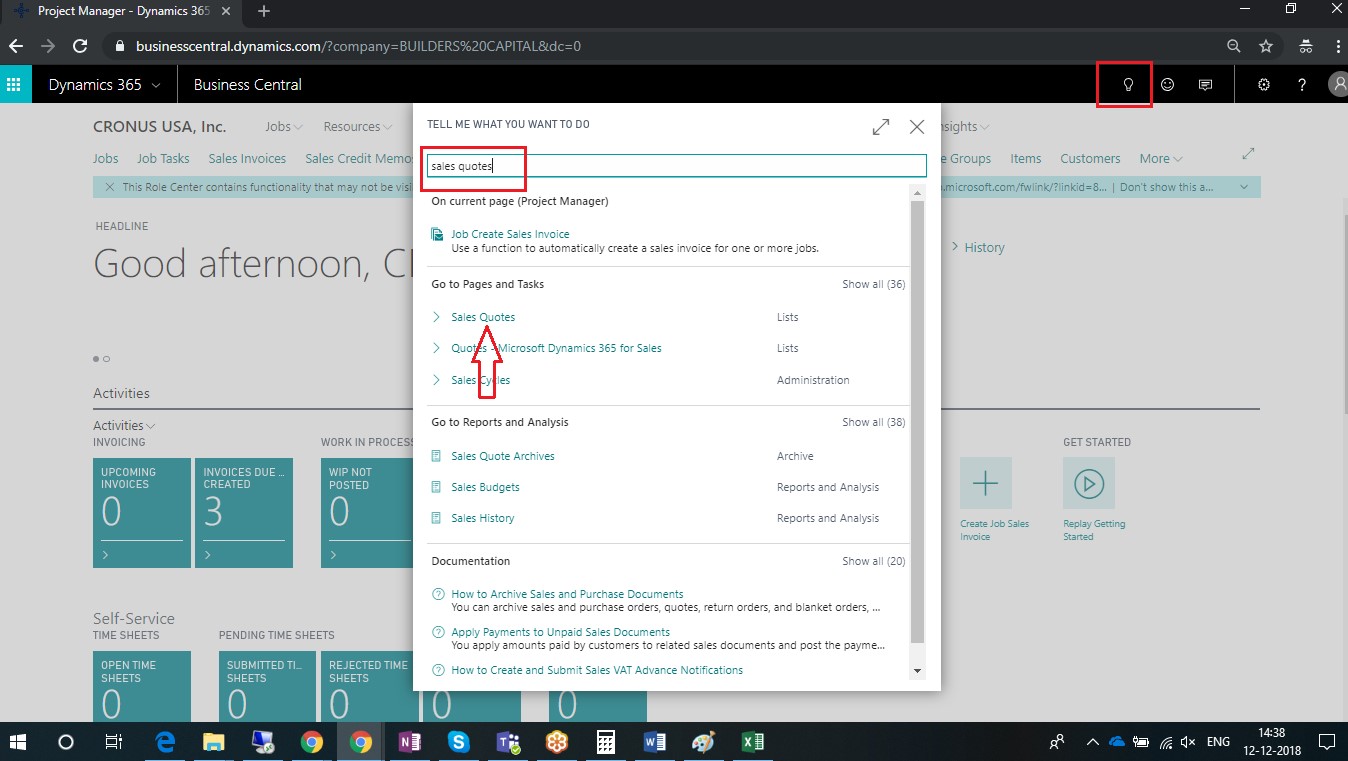Screen dimensions: 1348x761
Task: Click the Create Job Sales Invoice plus tile
Action: (x=985, y=484)
